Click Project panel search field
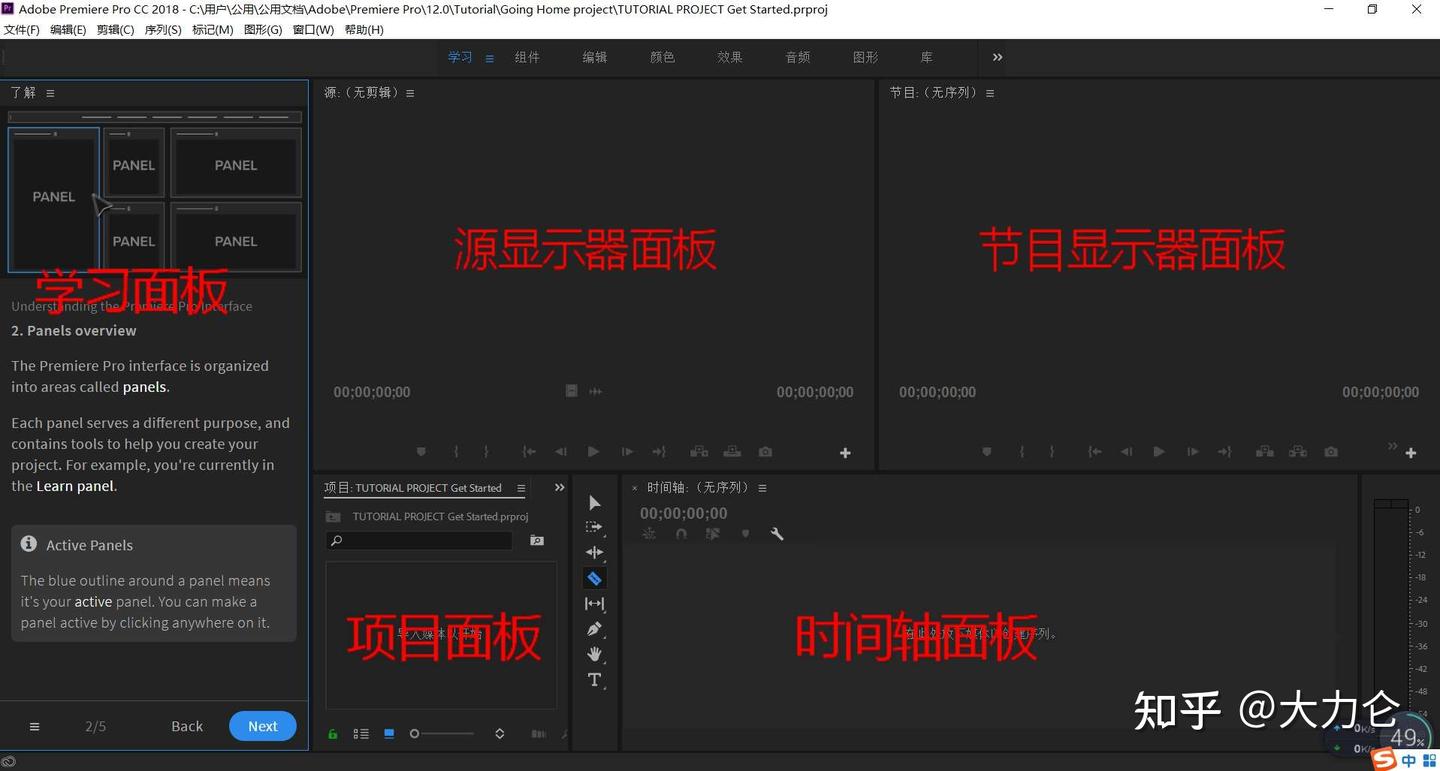This screenshot has width=1440, height=771. pos(419,540)
